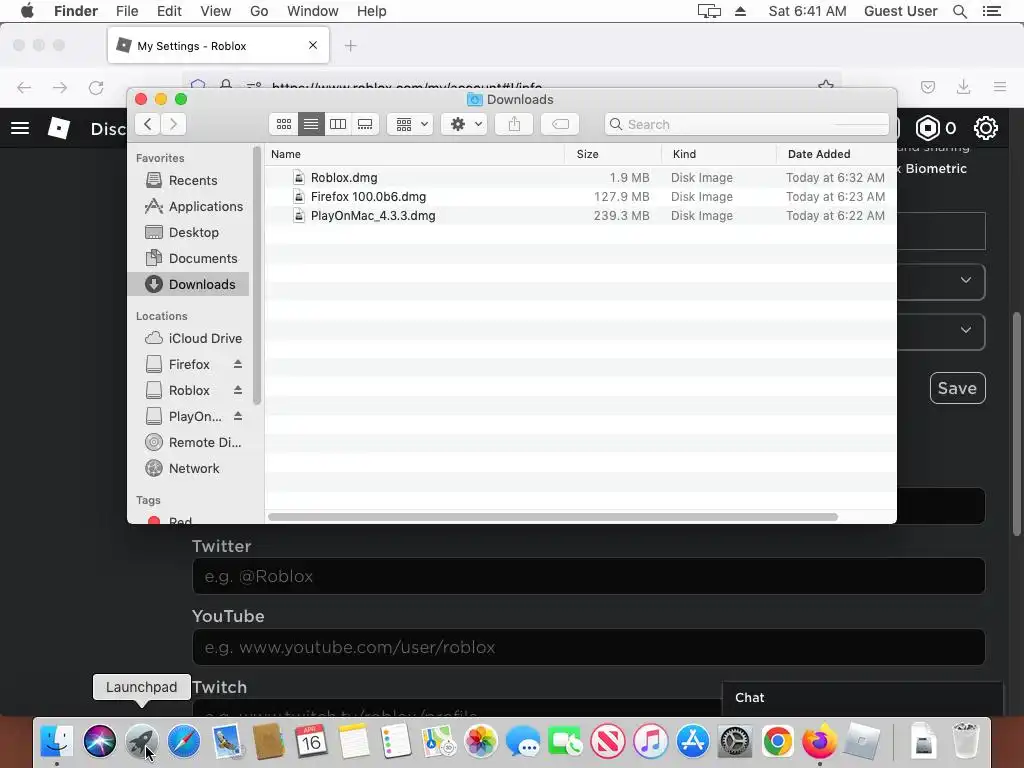The image size is (1024, 768).
Task: Open Roblox app in dock
Action: coord(862,742)
